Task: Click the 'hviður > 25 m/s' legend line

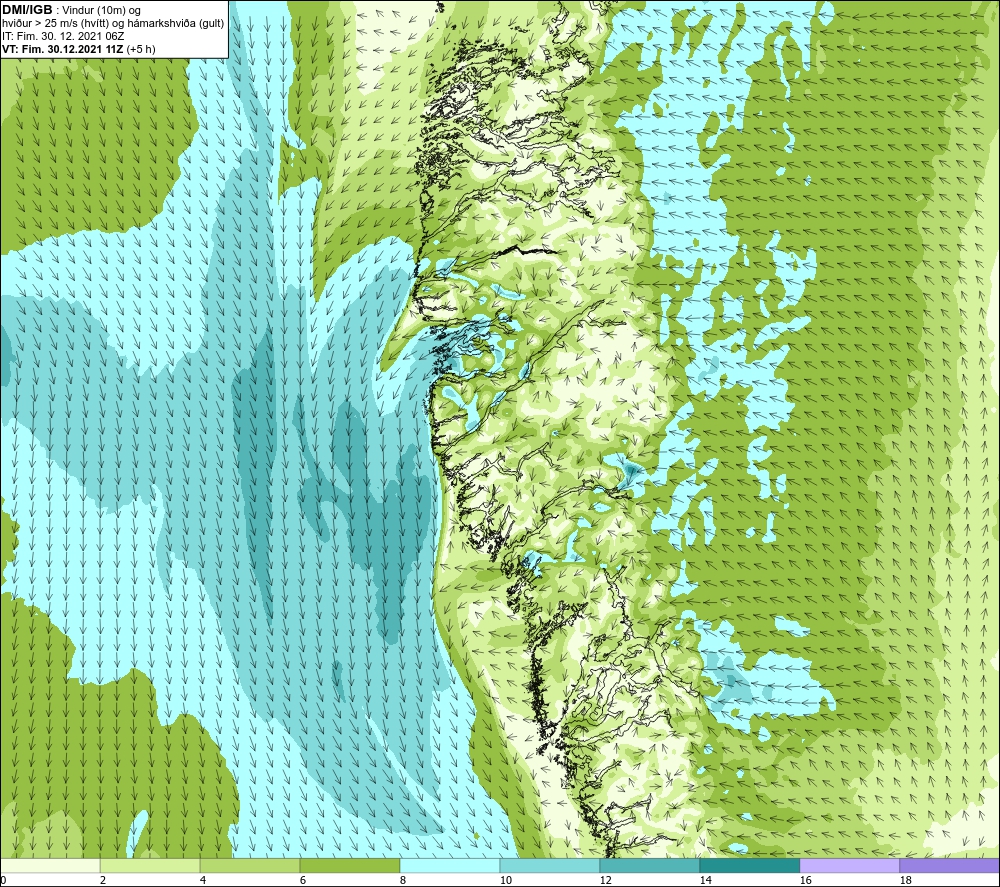Action: pos(113,24)
